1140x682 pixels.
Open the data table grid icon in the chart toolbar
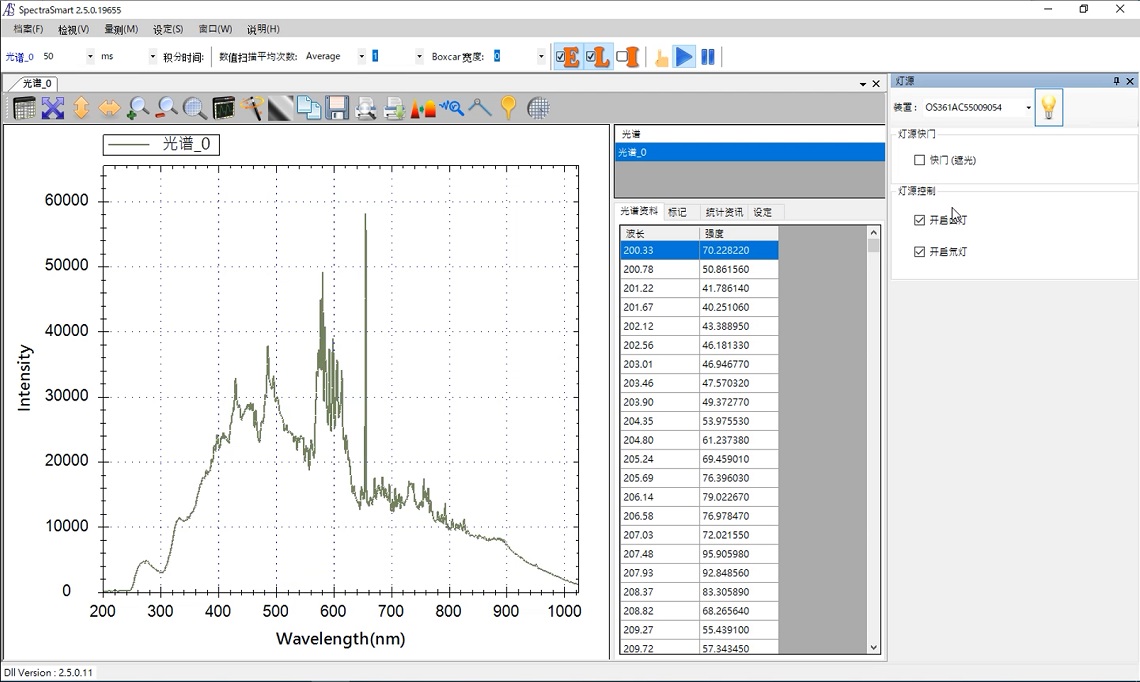click(24, 108)
